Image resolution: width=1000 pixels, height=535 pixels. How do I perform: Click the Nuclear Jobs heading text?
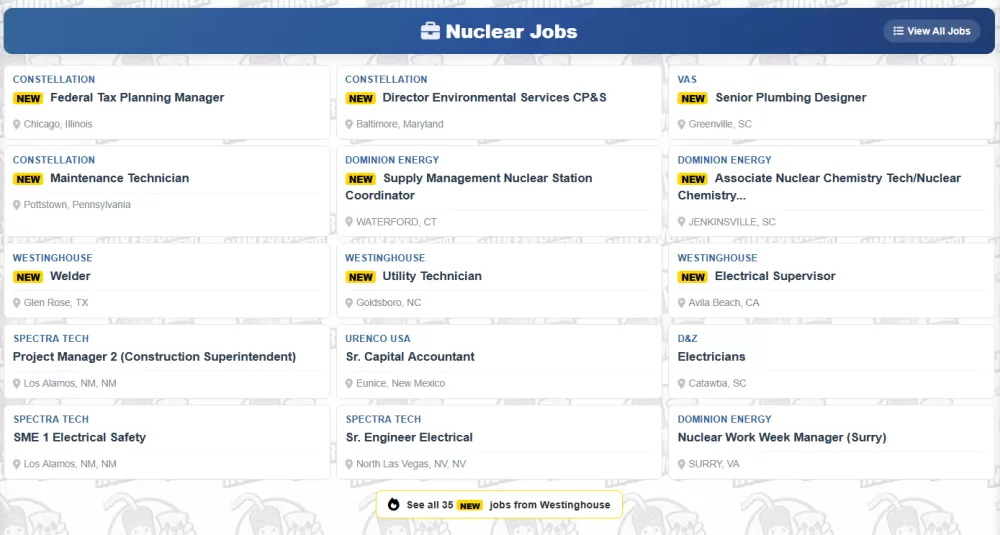[511, 31]
